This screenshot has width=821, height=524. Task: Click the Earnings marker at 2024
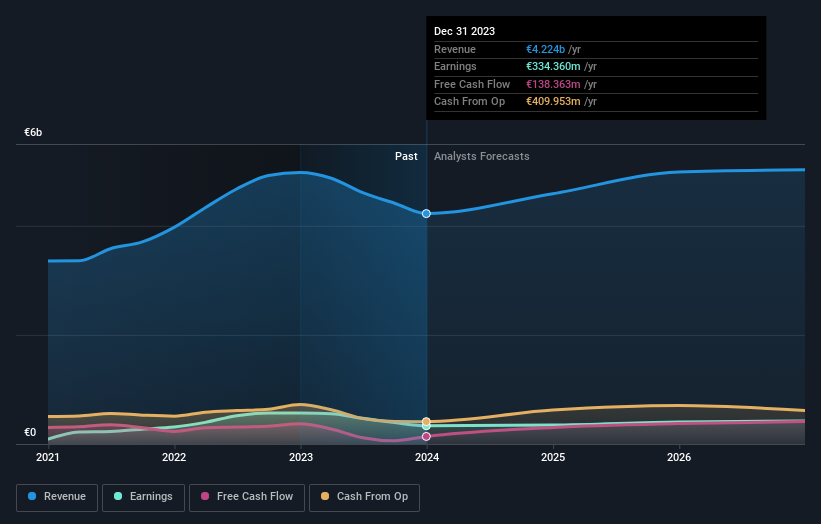[426, 426]
